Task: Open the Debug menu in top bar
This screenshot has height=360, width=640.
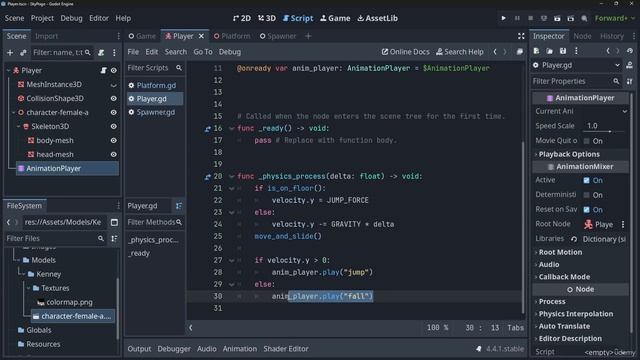Action: [x=71, y=18]
